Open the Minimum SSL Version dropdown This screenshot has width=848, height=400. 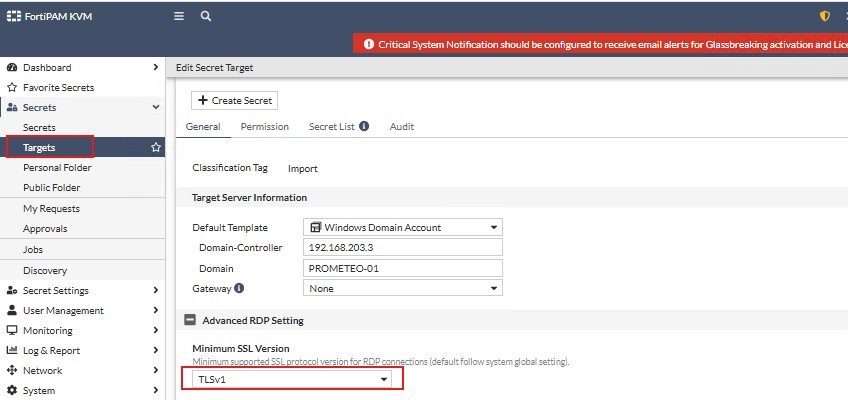coord(292,379)
